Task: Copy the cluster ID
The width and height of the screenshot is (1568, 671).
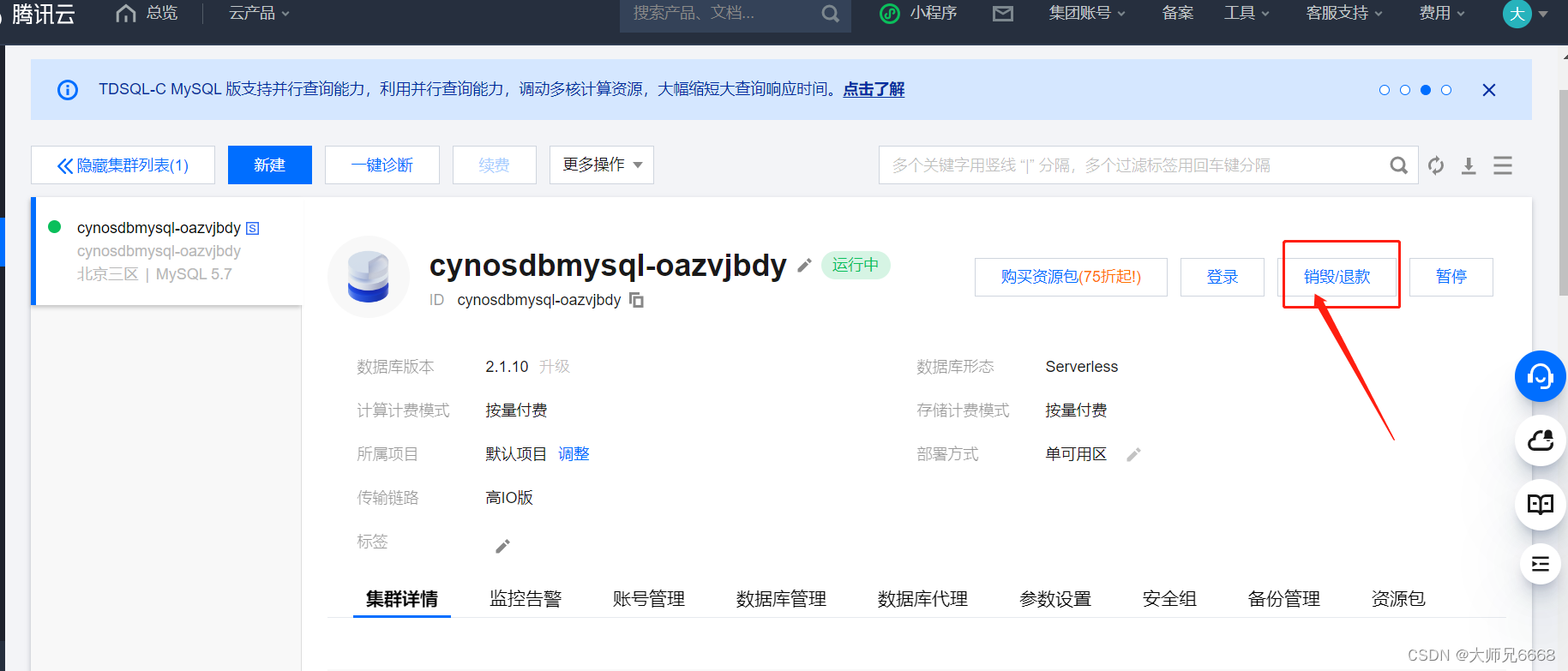Action: [636, 300]
